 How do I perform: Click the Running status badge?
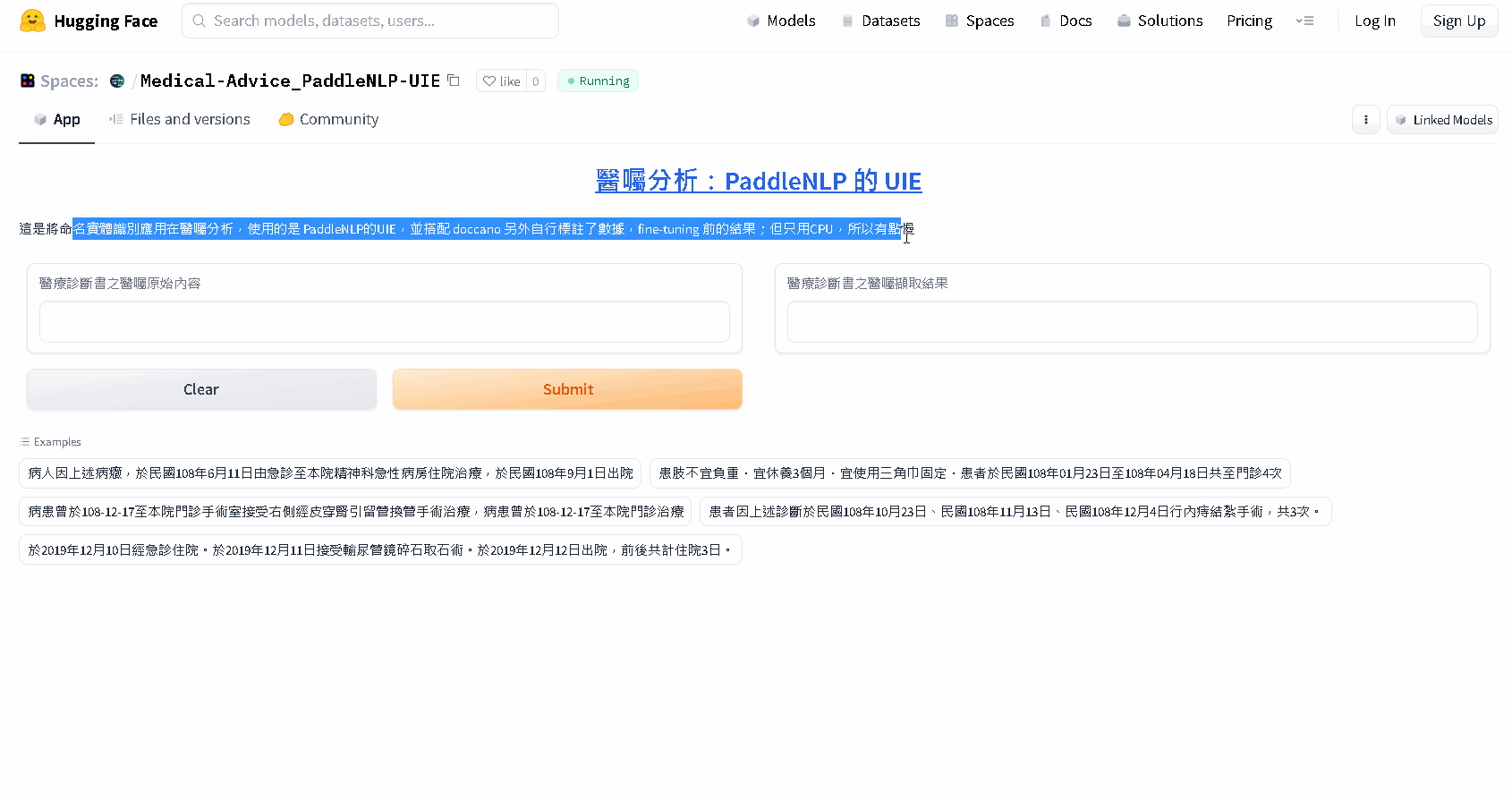pyautogui.click(x=598, y=81)
